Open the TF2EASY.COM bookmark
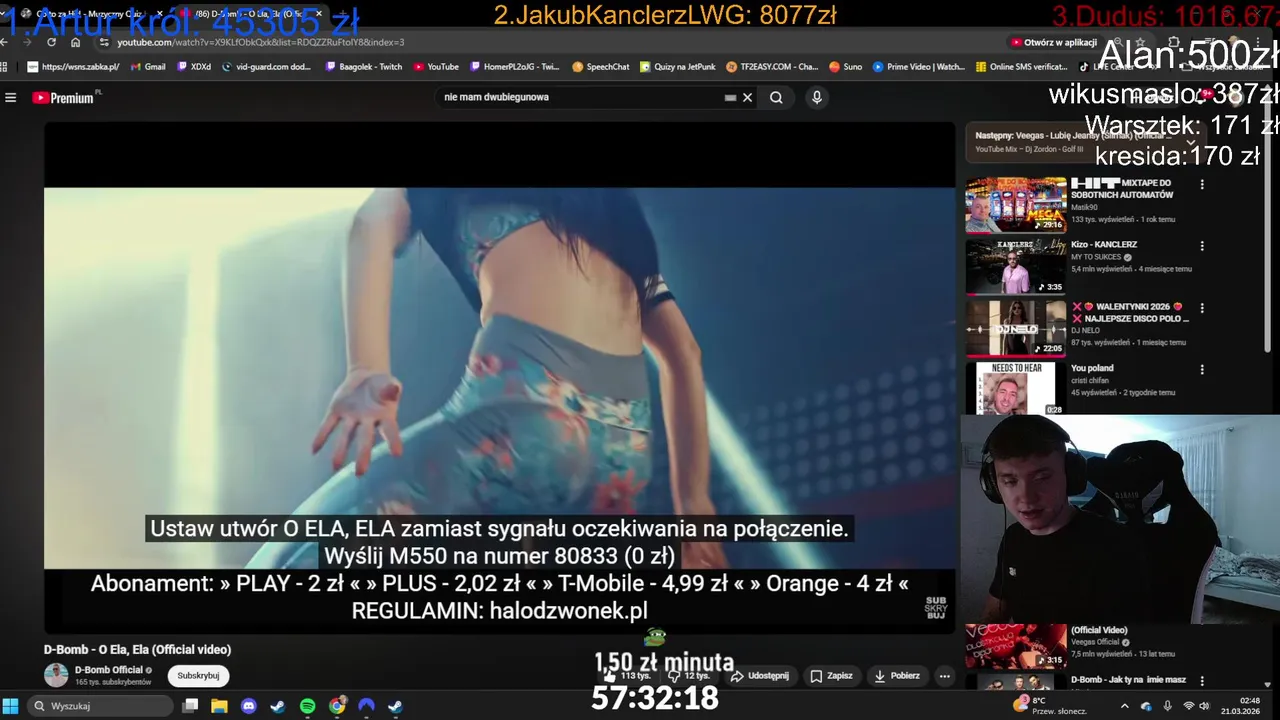This screenshot has width=1280, height=720. tap(773, 67)
